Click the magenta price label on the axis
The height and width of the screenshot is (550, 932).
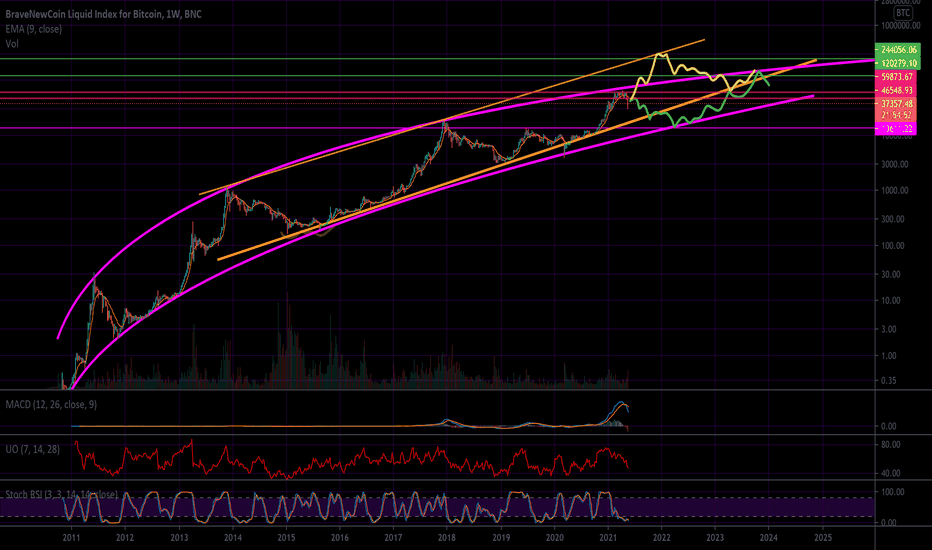[896, 128]
